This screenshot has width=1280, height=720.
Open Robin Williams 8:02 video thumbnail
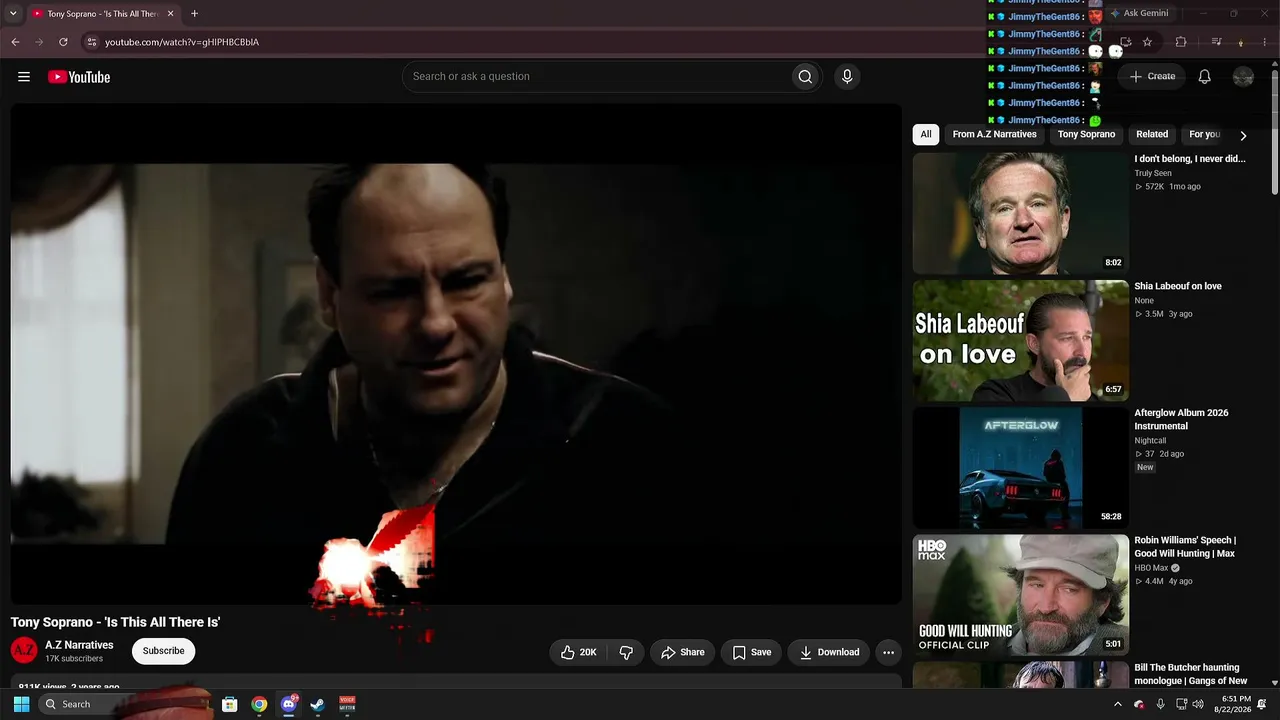[x=1020, y=213]
